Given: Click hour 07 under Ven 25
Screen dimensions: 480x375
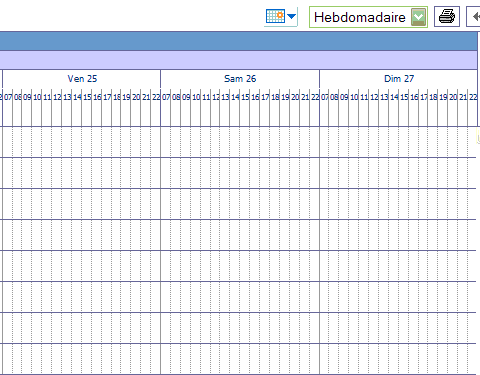Looking at the screenshot, I should [x=8, y=97].
